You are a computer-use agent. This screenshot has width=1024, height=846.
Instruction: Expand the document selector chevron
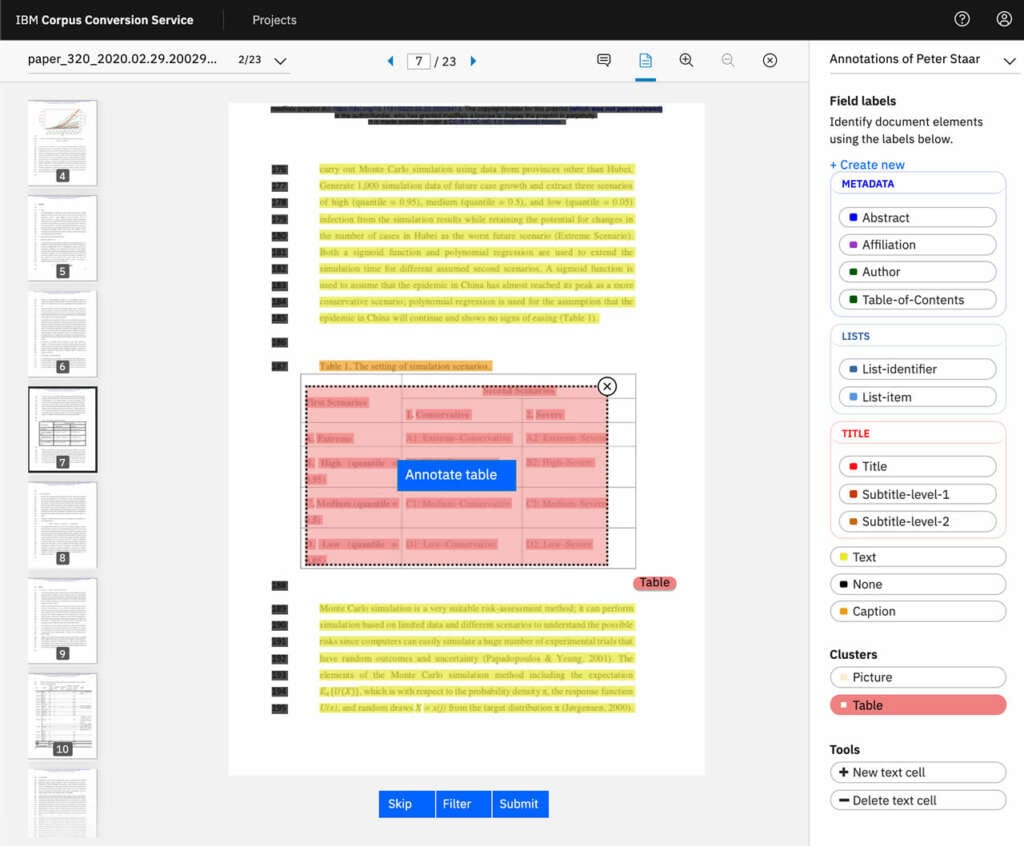tap(280, 61)
